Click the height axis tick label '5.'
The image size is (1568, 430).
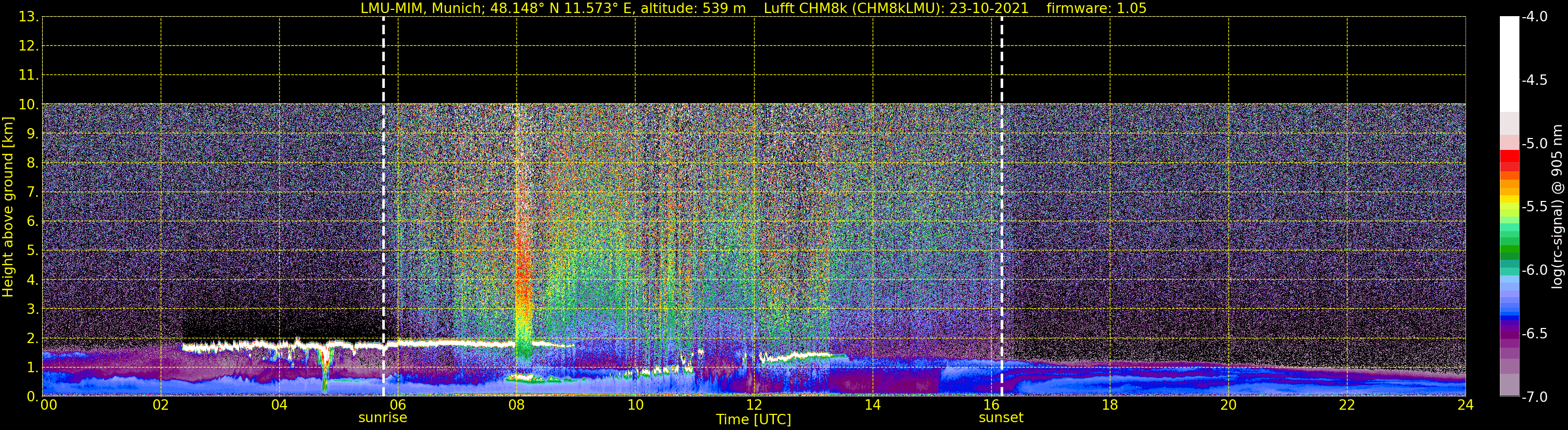[x=32, y=250]
